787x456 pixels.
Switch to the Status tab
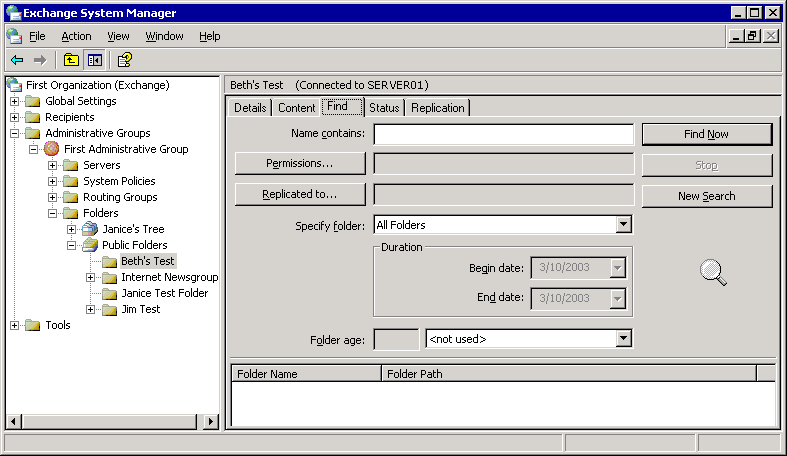384,108
